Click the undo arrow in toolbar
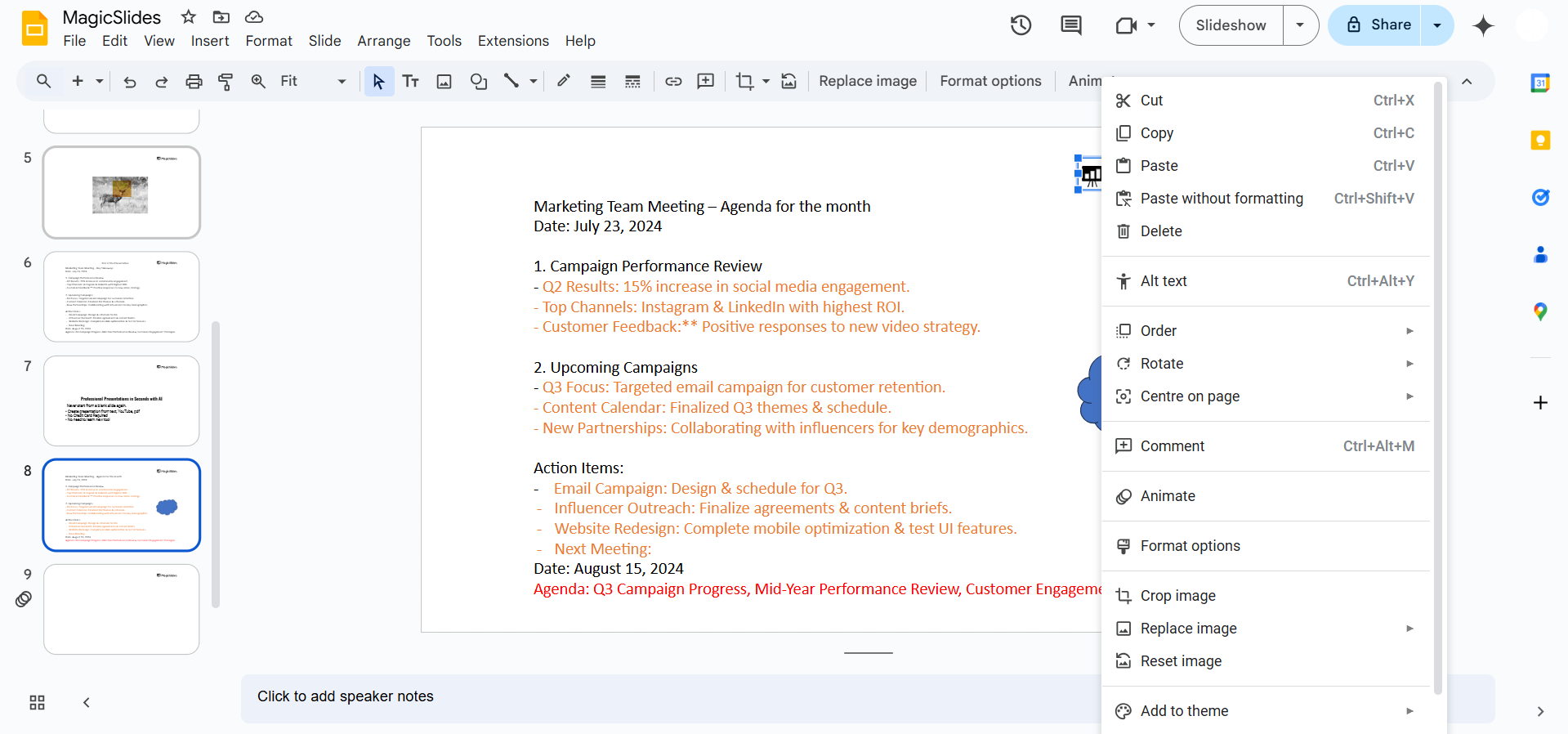1568x734 pixels. (129, 81)
